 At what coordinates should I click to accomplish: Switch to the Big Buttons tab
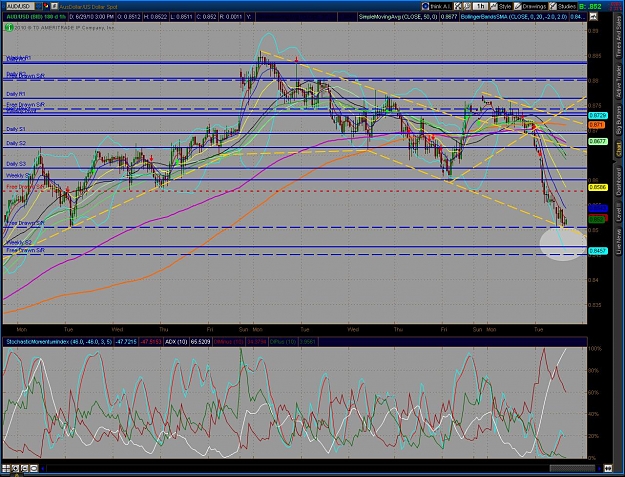pyautogui.click(x=619, y=122)
